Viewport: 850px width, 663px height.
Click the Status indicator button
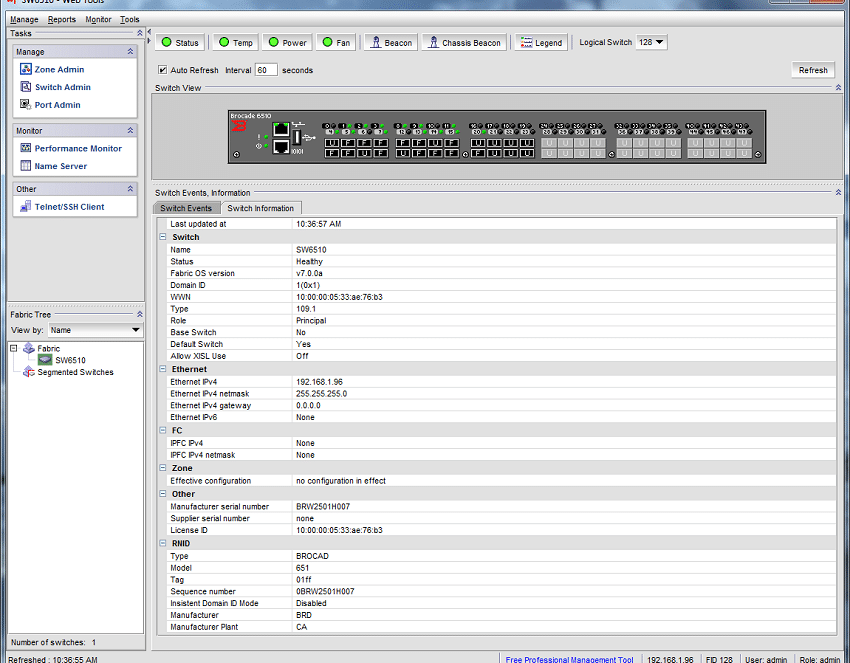tap(181, 42)
